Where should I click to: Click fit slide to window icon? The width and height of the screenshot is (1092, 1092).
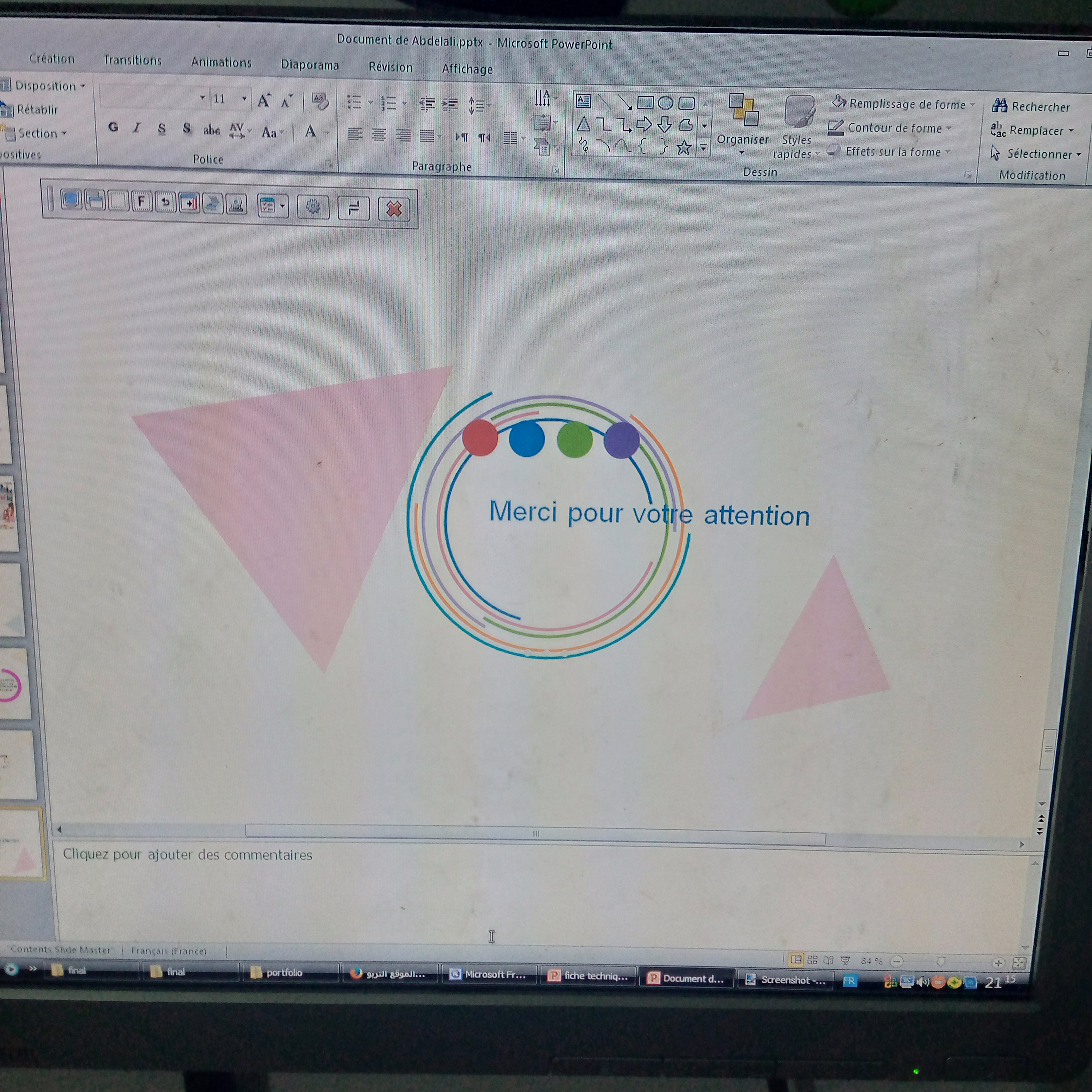pyautogui.click(x=1019, y=963)
